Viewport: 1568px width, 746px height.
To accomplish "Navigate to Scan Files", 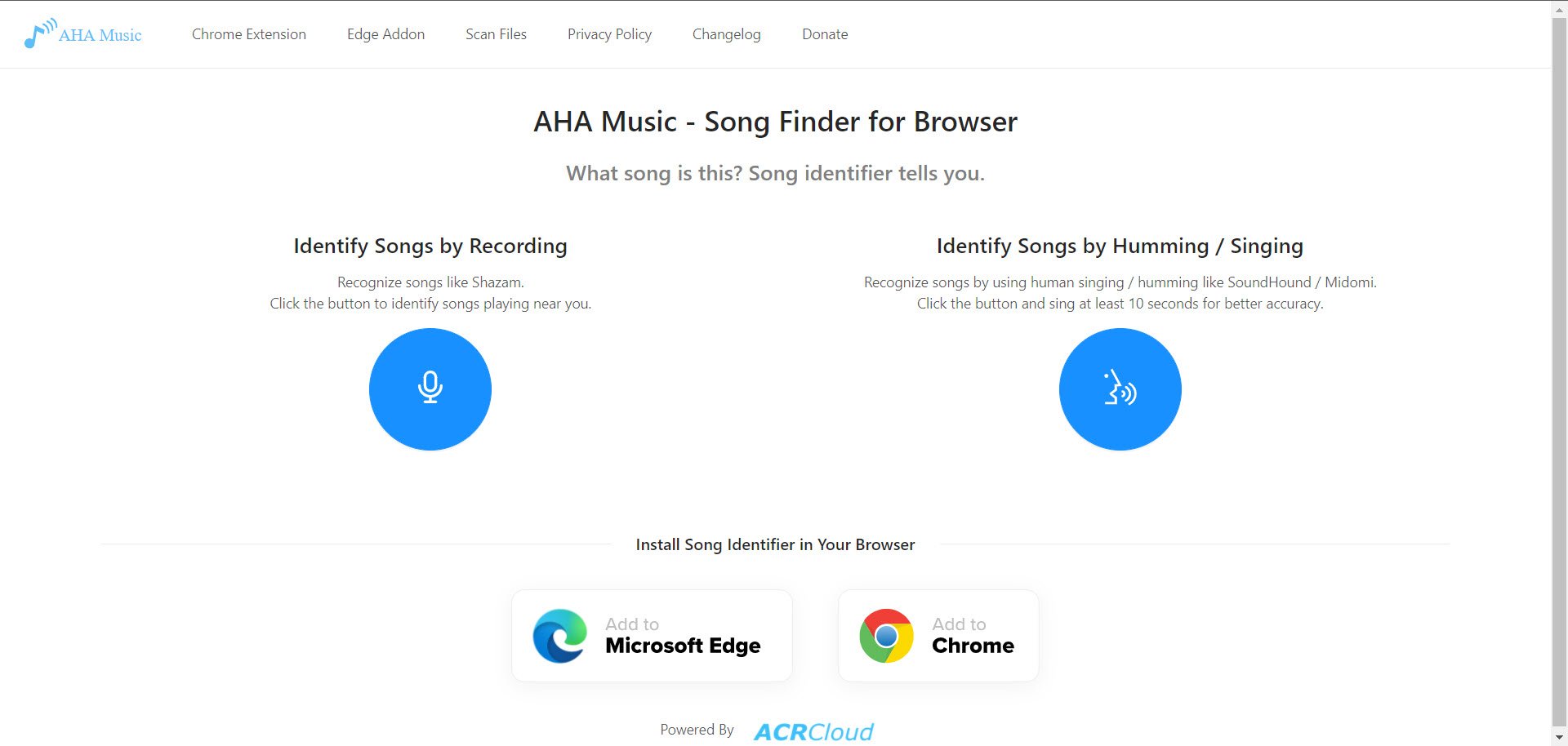I will point(496,33).
